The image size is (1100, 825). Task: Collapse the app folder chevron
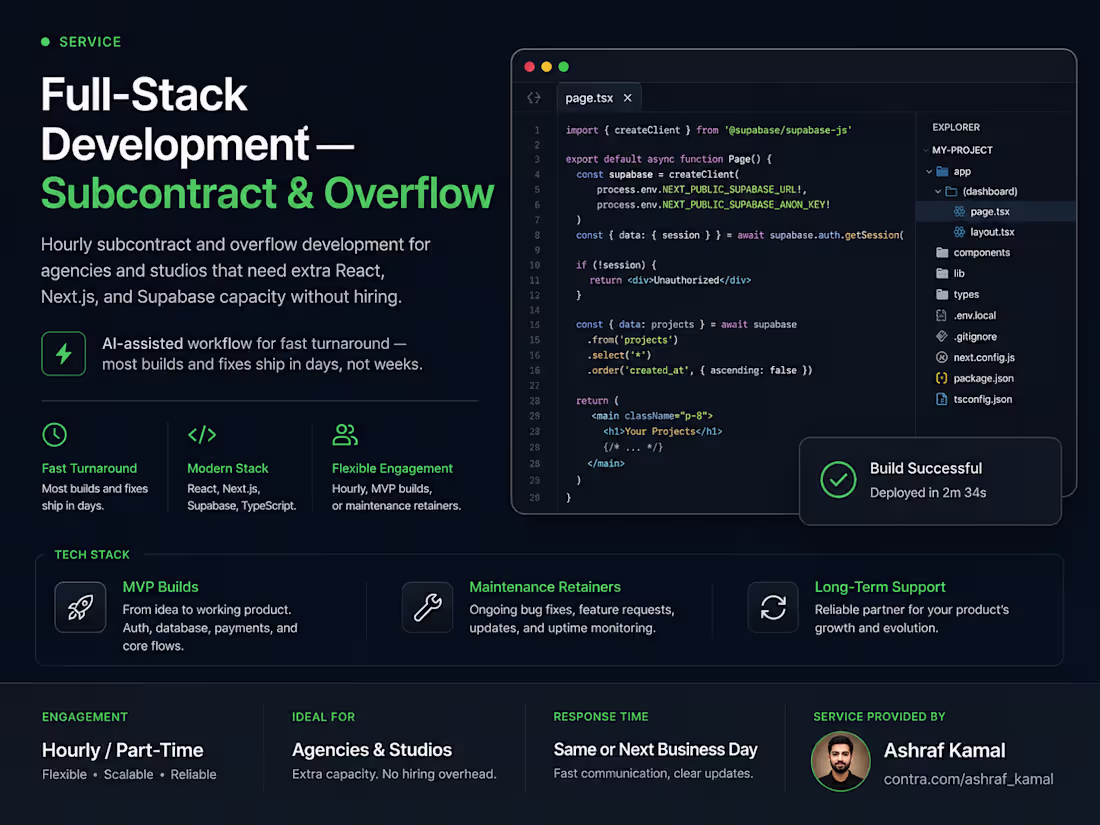(x=929, y=171)
